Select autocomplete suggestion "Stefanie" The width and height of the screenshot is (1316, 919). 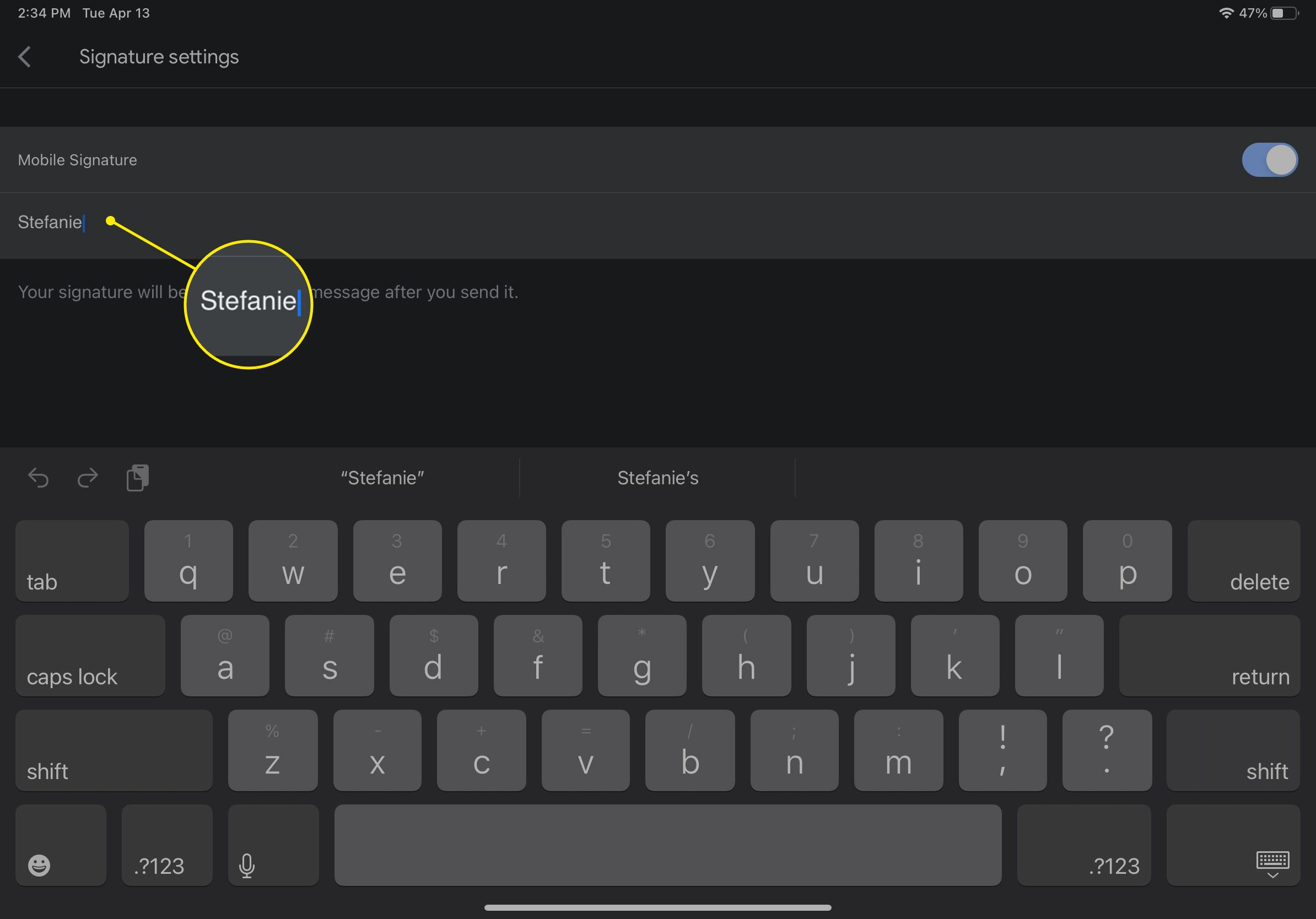click(384, 477)
